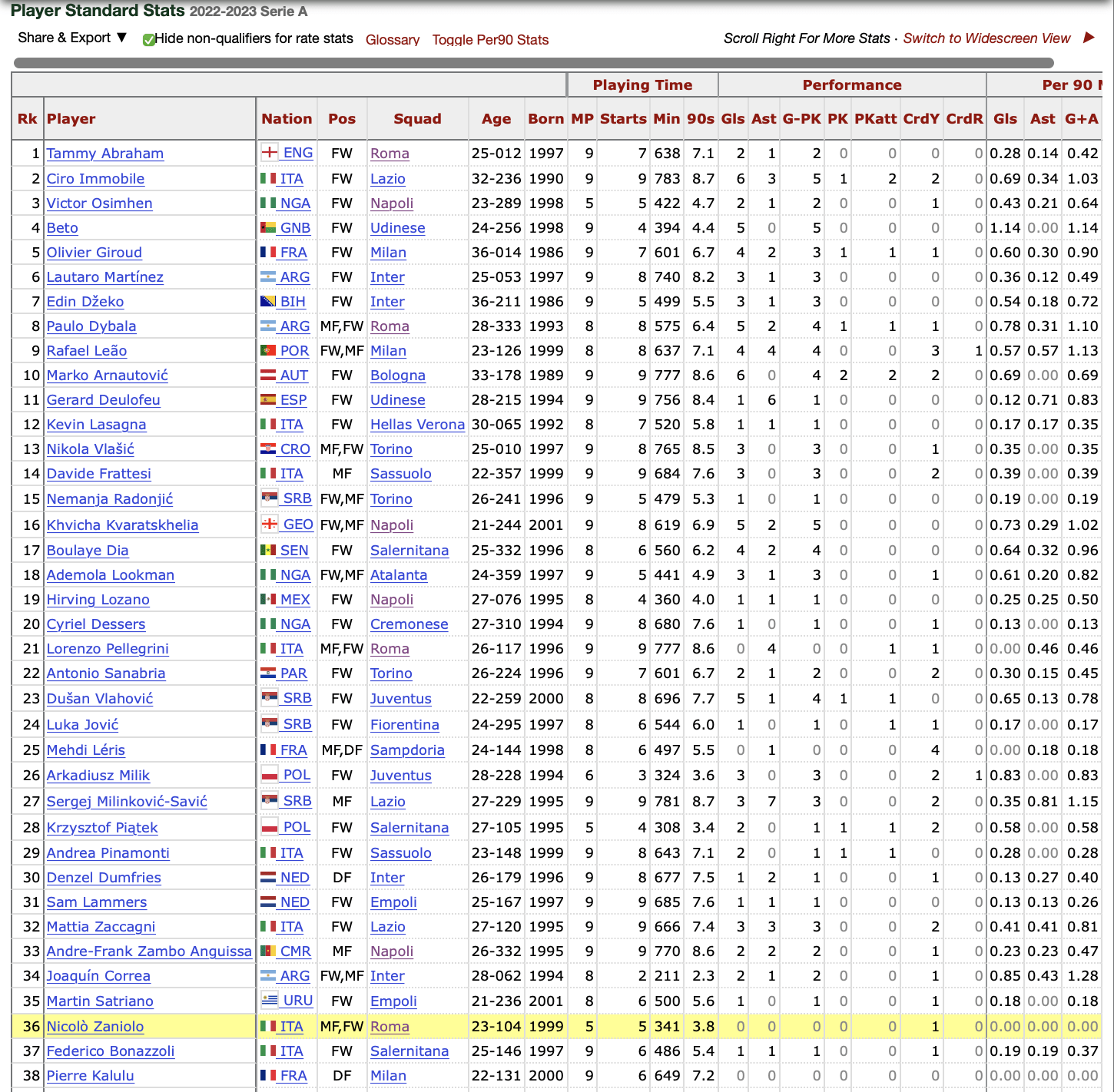Open the Share & Export dropdown
The height and width of the screenshot is (1092, 1114).
click(72, 38)
